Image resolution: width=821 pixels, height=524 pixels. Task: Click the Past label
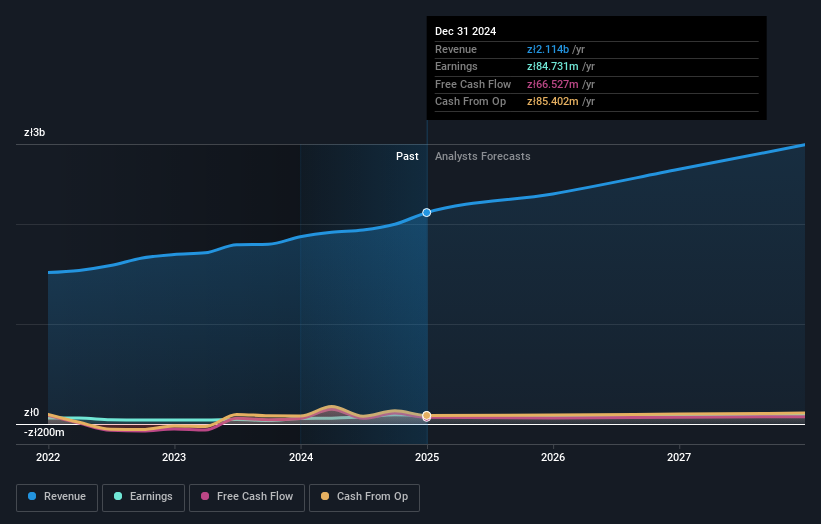click(407, 156)
